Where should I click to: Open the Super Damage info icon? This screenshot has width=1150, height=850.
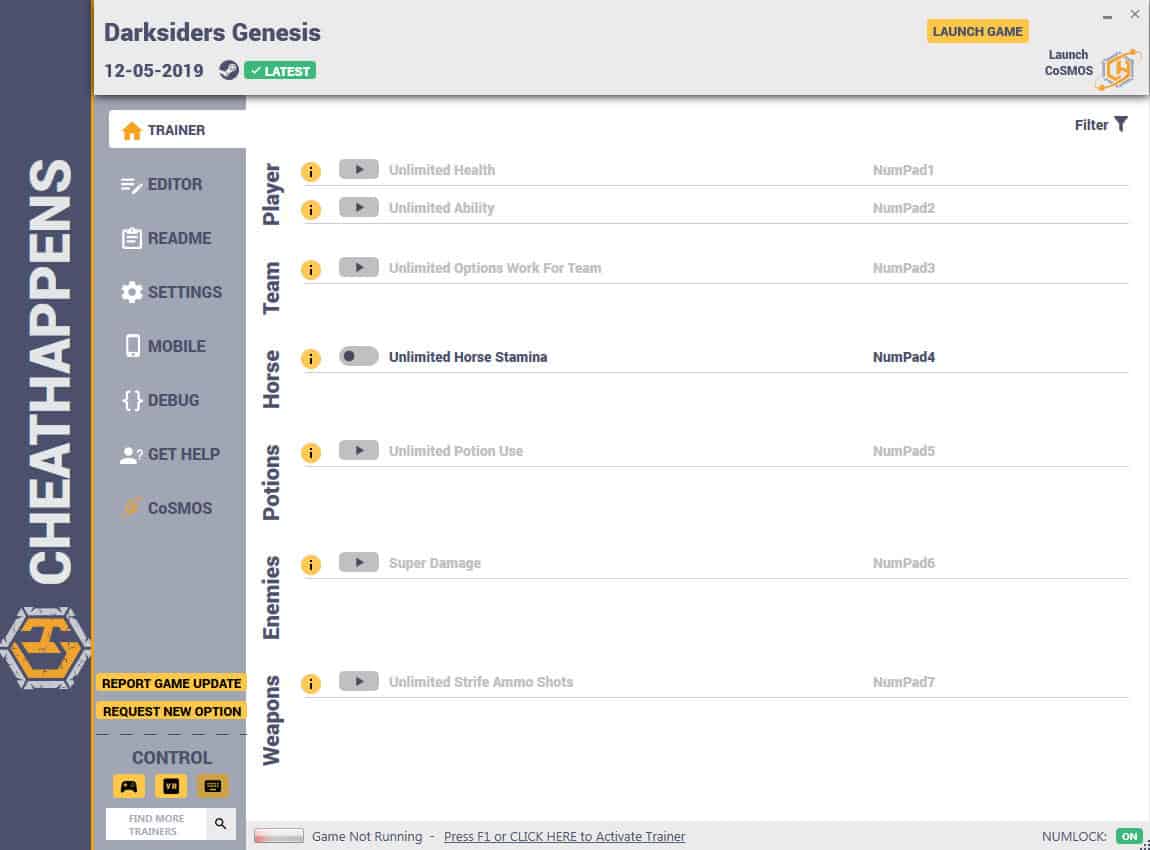click(x=311, y=565)
